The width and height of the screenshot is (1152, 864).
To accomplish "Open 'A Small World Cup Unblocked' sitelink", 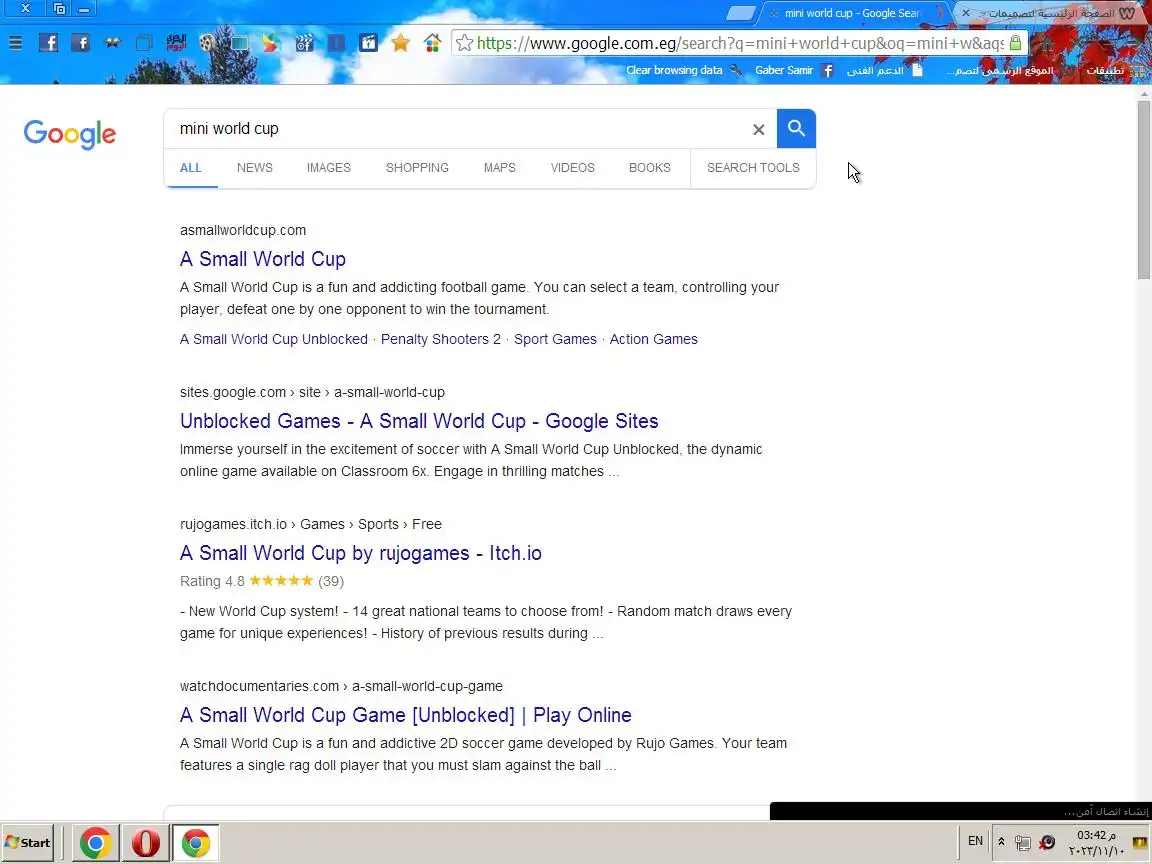I will 273,339.
